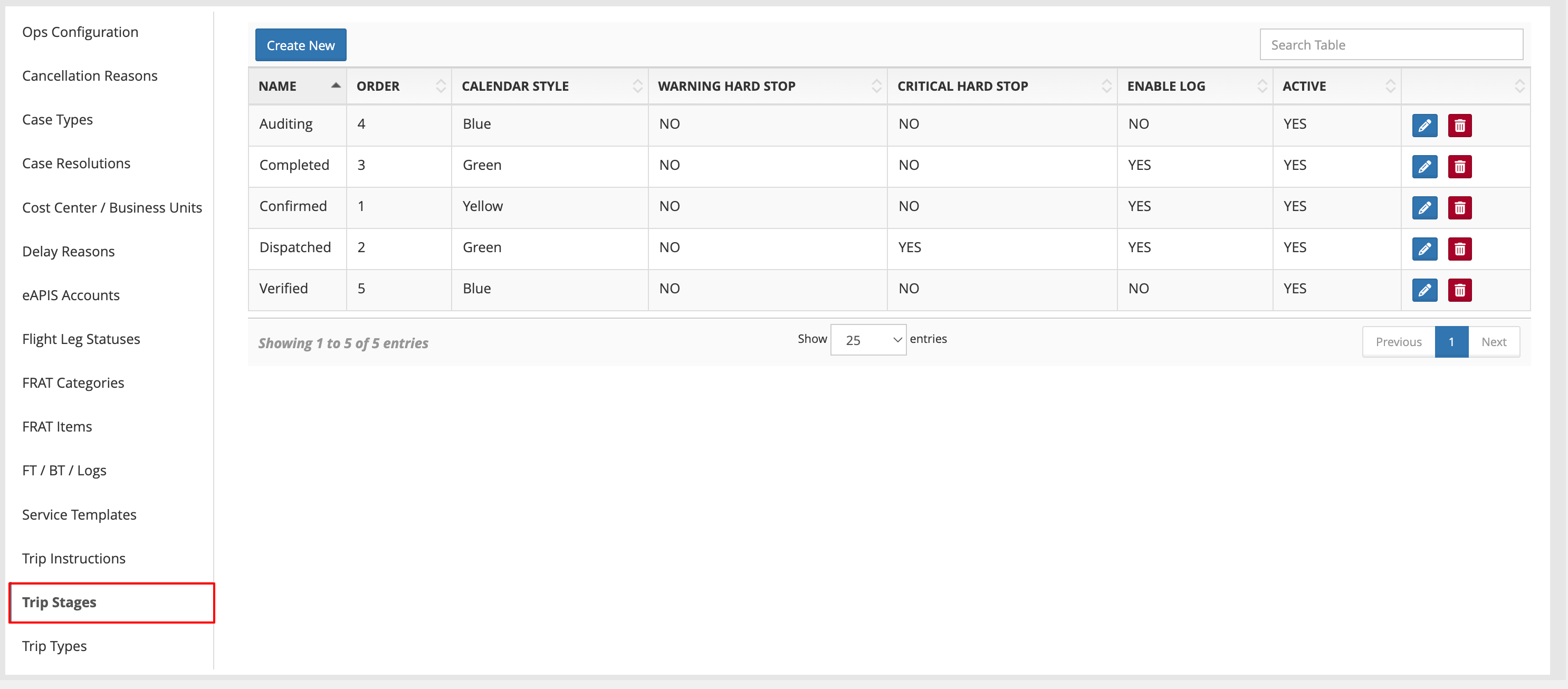The width and height of the screenshot is (1568, 689).
Task: Open the entries-per-page dropdown showing 25
Action: click(868, 340)
